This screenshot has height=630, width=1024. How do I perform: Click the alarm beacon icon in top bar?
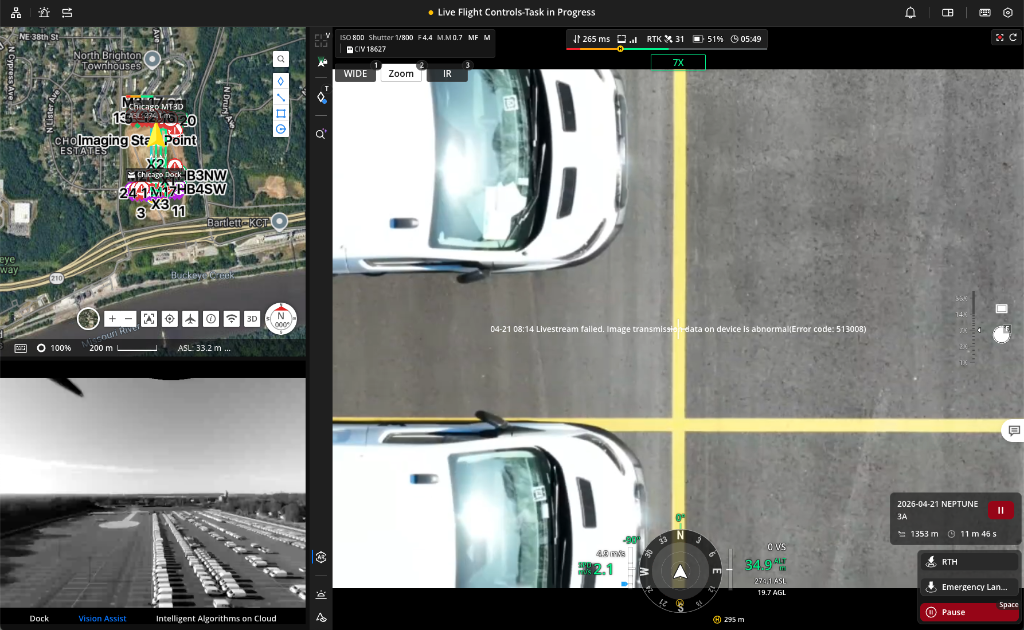pyautogui.click(x=44, y=12)
